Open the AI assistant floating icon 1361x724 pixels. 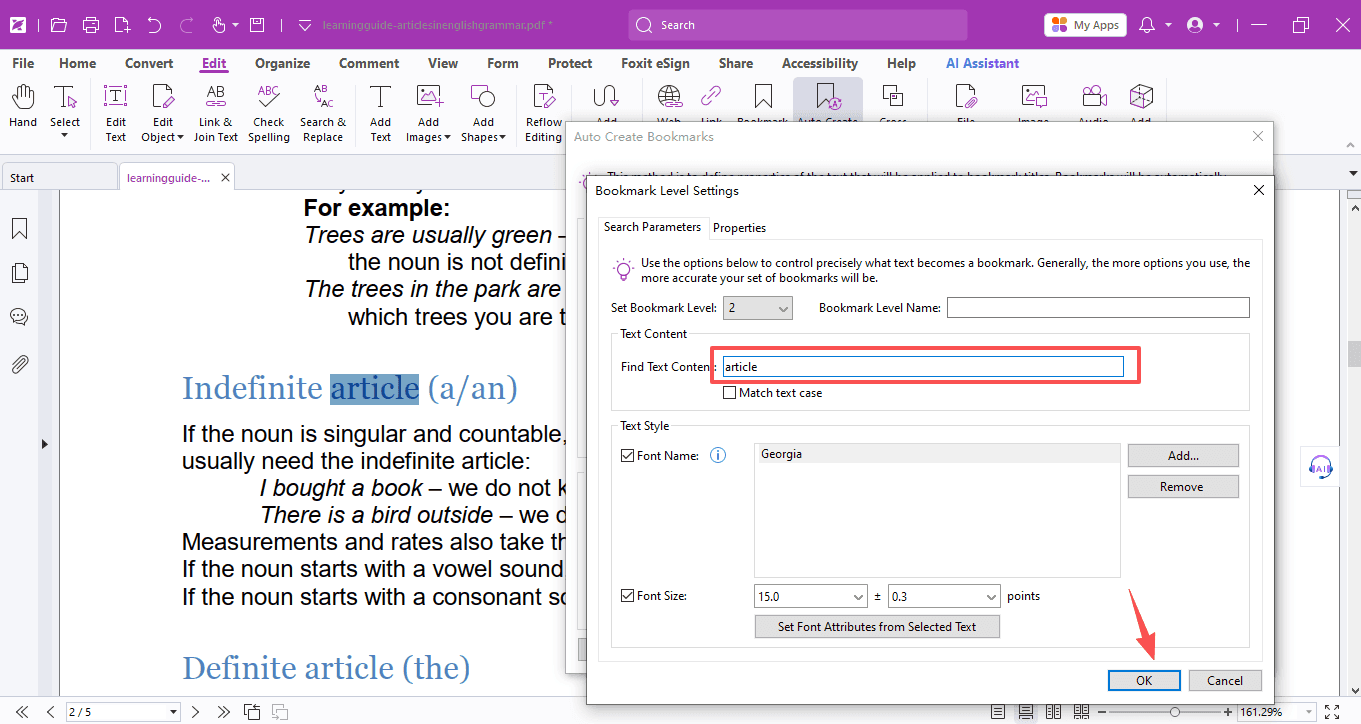click(1321, 466)
